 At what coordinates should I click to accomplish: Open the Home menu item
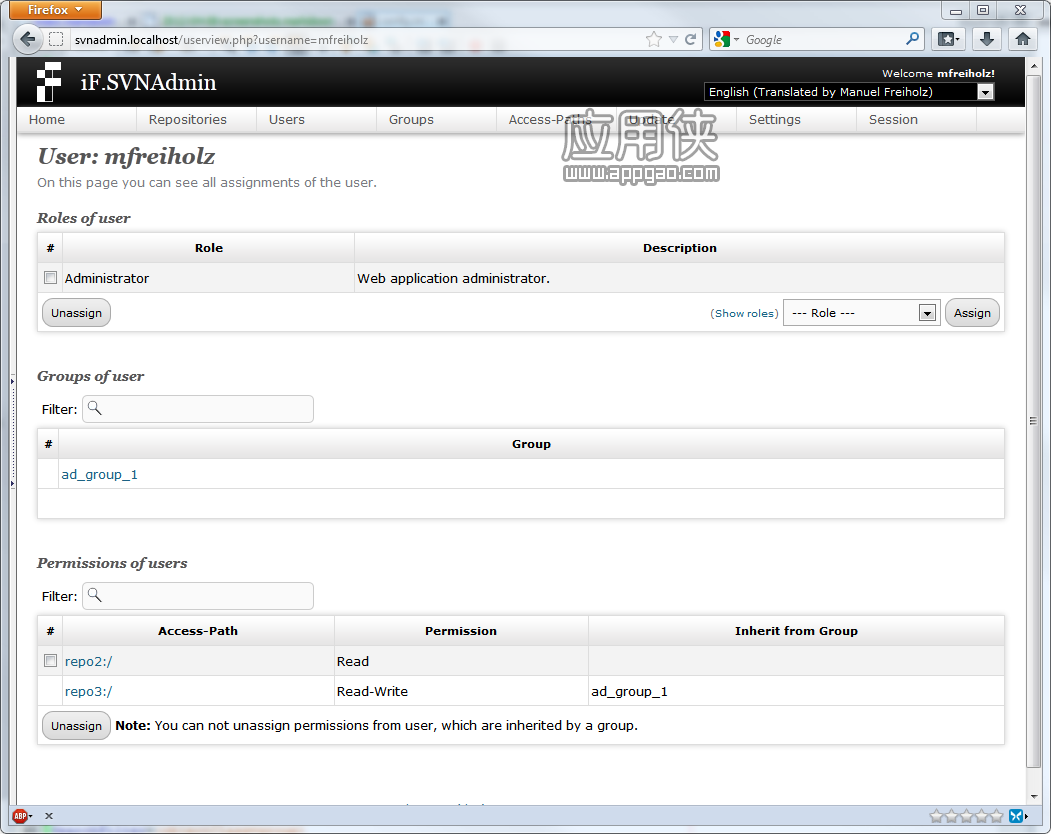(47, 119)
